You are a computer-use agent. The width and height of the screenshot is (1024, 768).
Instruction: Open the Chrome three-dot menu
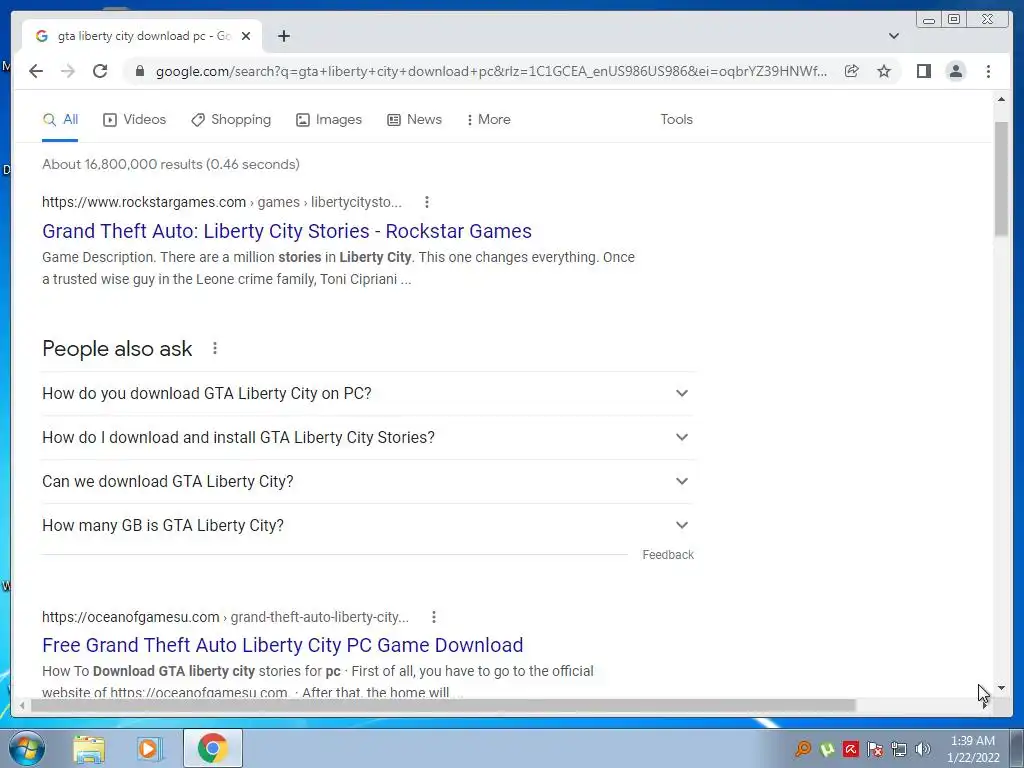click(x=988, y=71)
